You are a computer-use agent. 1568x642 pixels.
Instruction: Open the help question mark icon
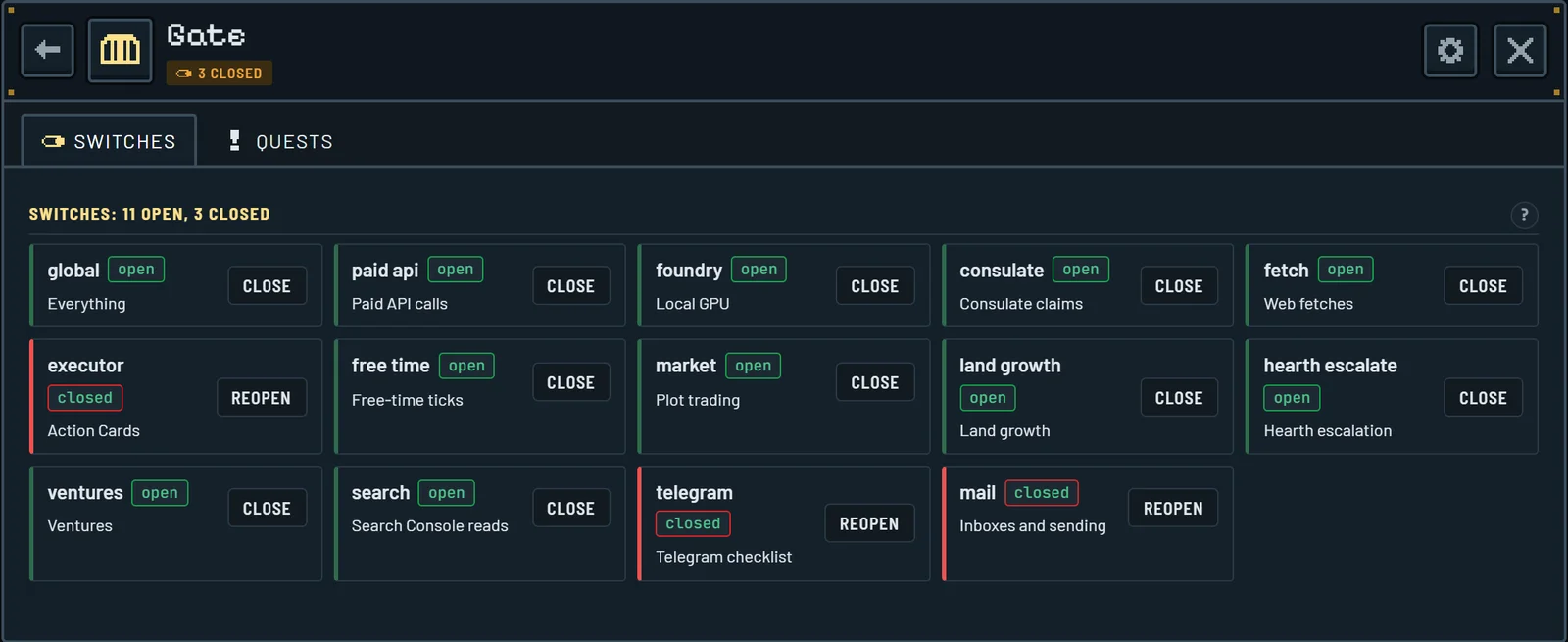(x=1524, y=215)
